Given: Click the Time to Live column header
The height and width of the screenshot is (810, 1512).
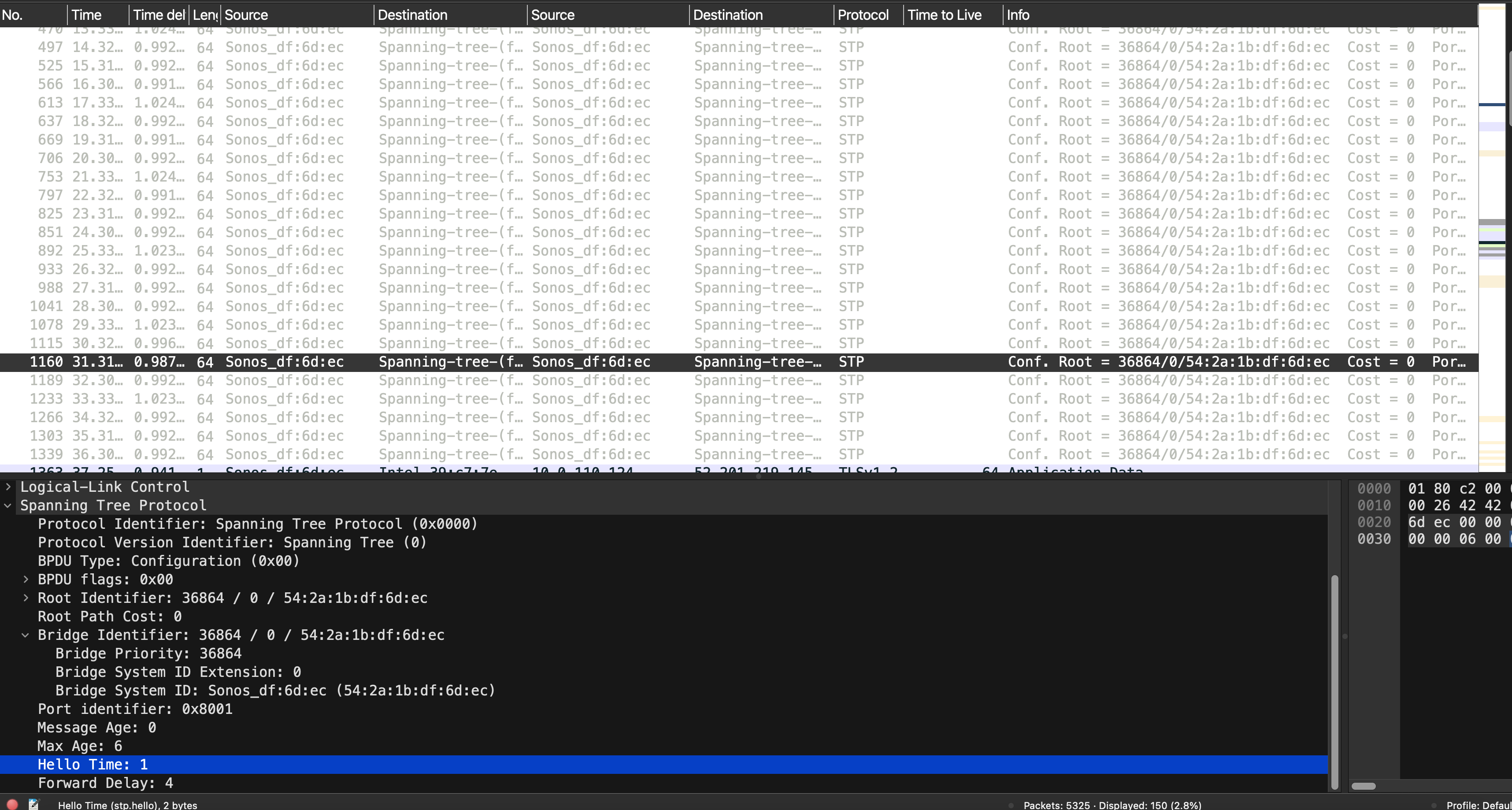Looking at the screenshot, I should pos(944,15).
